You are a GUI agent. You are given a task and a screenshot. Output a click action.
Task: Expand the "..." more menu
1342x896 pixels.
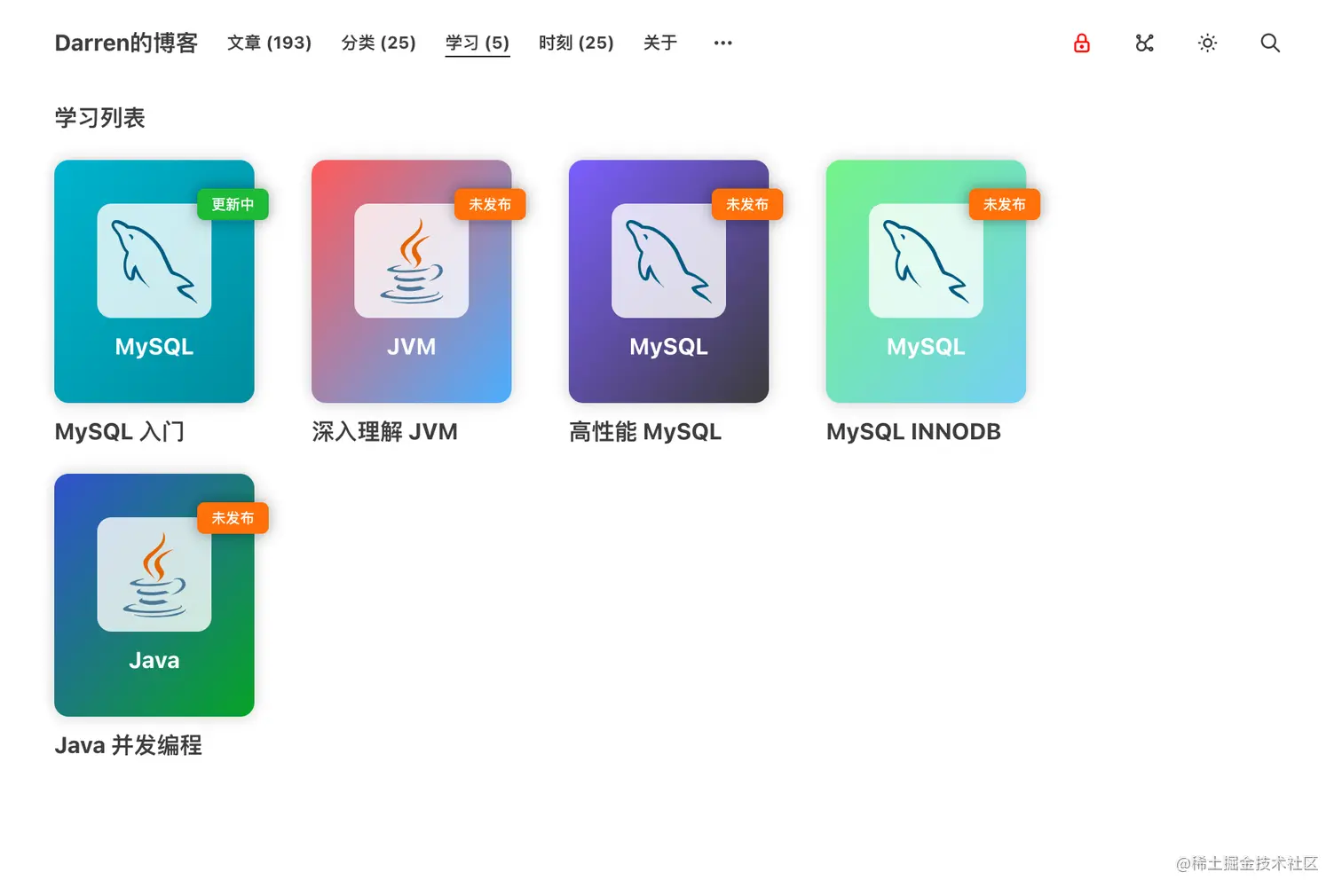point(722,43)
